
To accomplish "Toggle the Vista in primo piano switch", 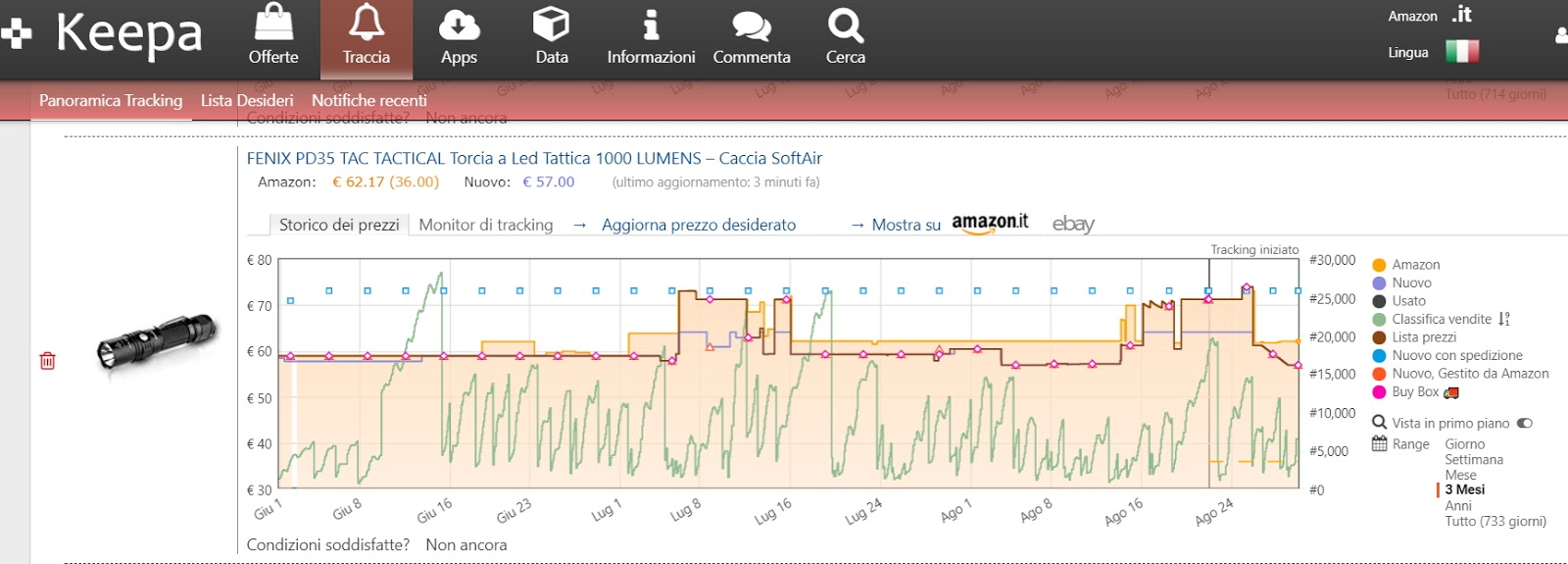I will point(1524,424).
